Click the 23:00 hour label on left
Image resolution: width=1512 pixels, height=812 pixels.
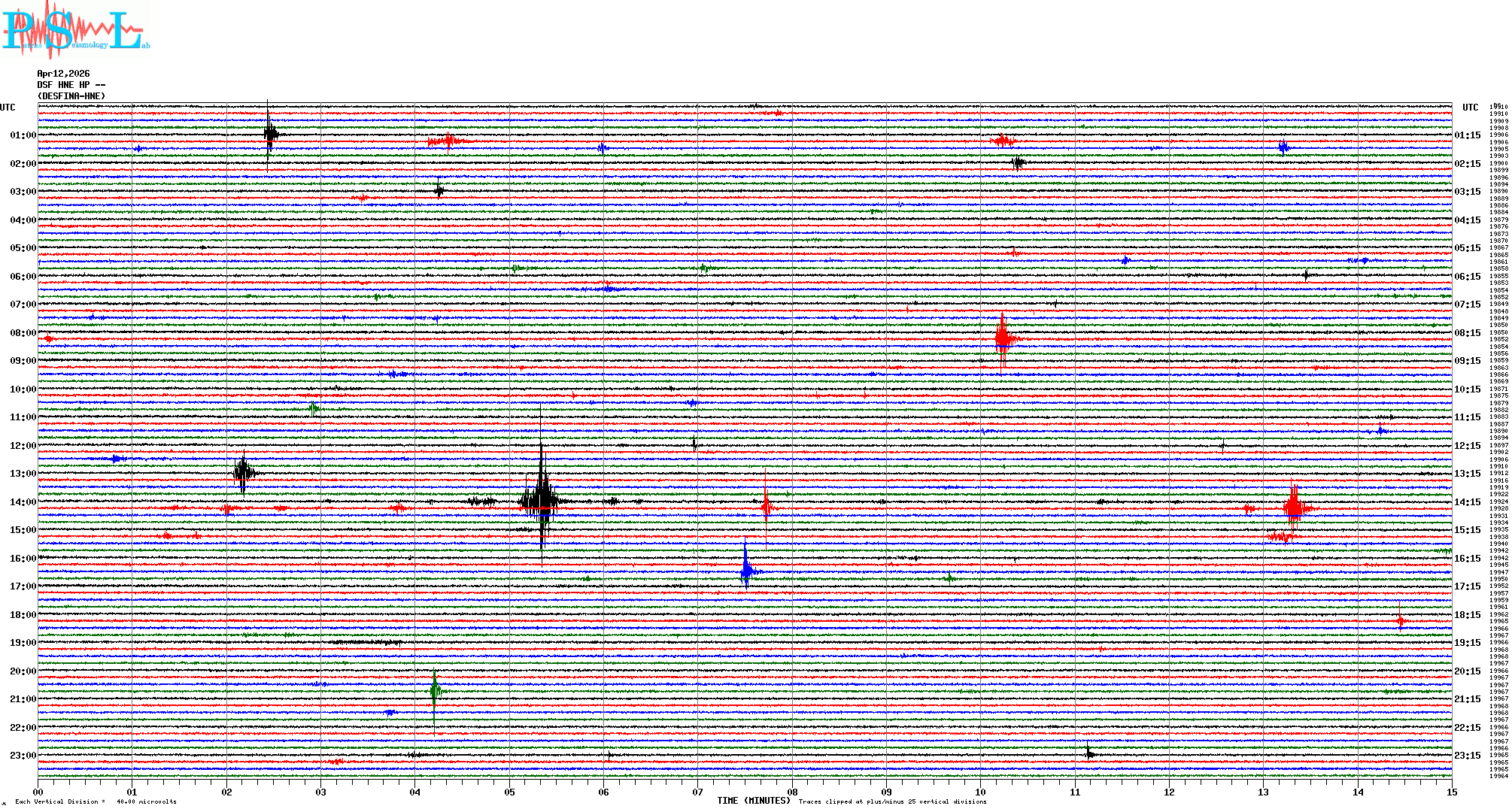[23, 756]
